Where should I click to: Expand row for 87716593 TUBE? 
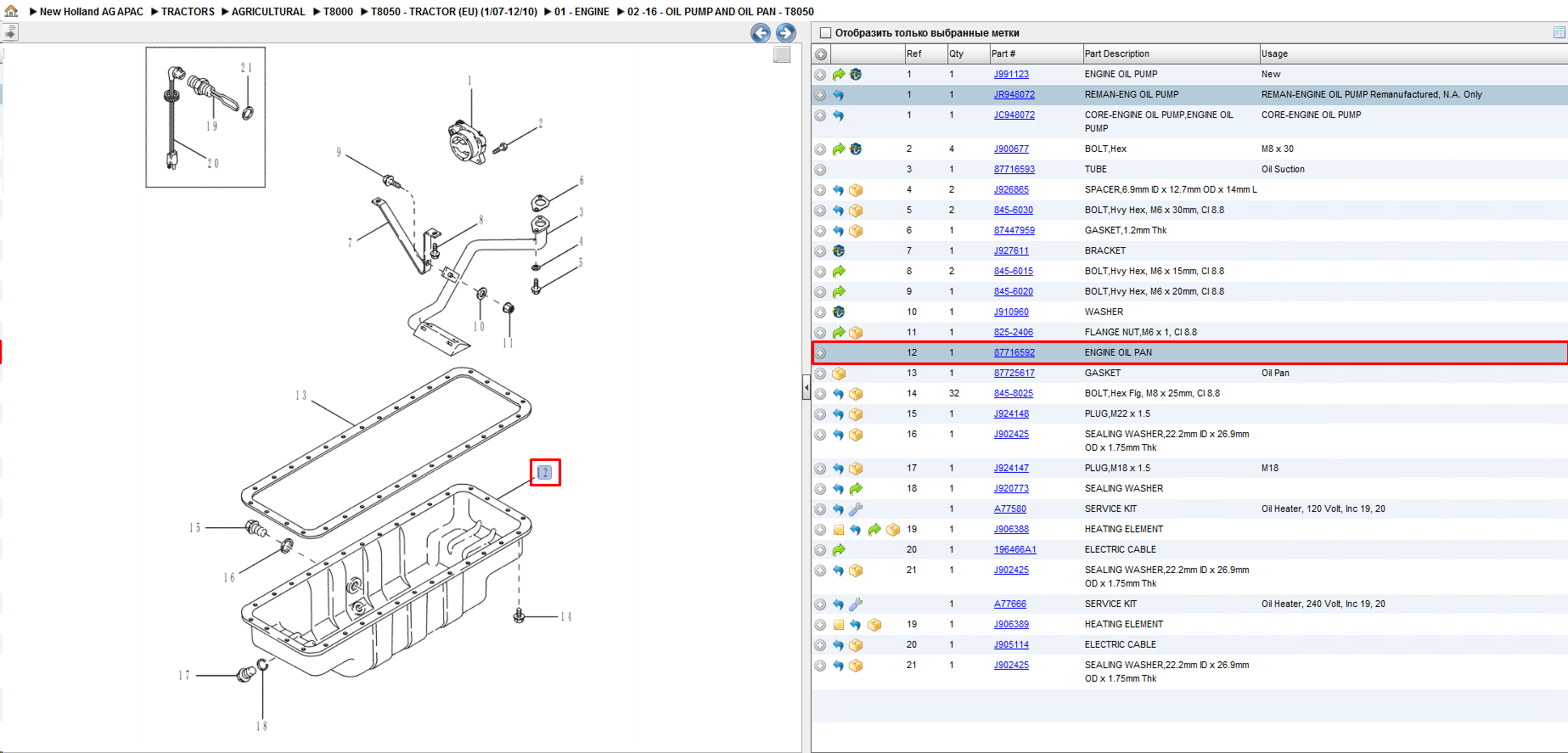click(x=820, y=170)
